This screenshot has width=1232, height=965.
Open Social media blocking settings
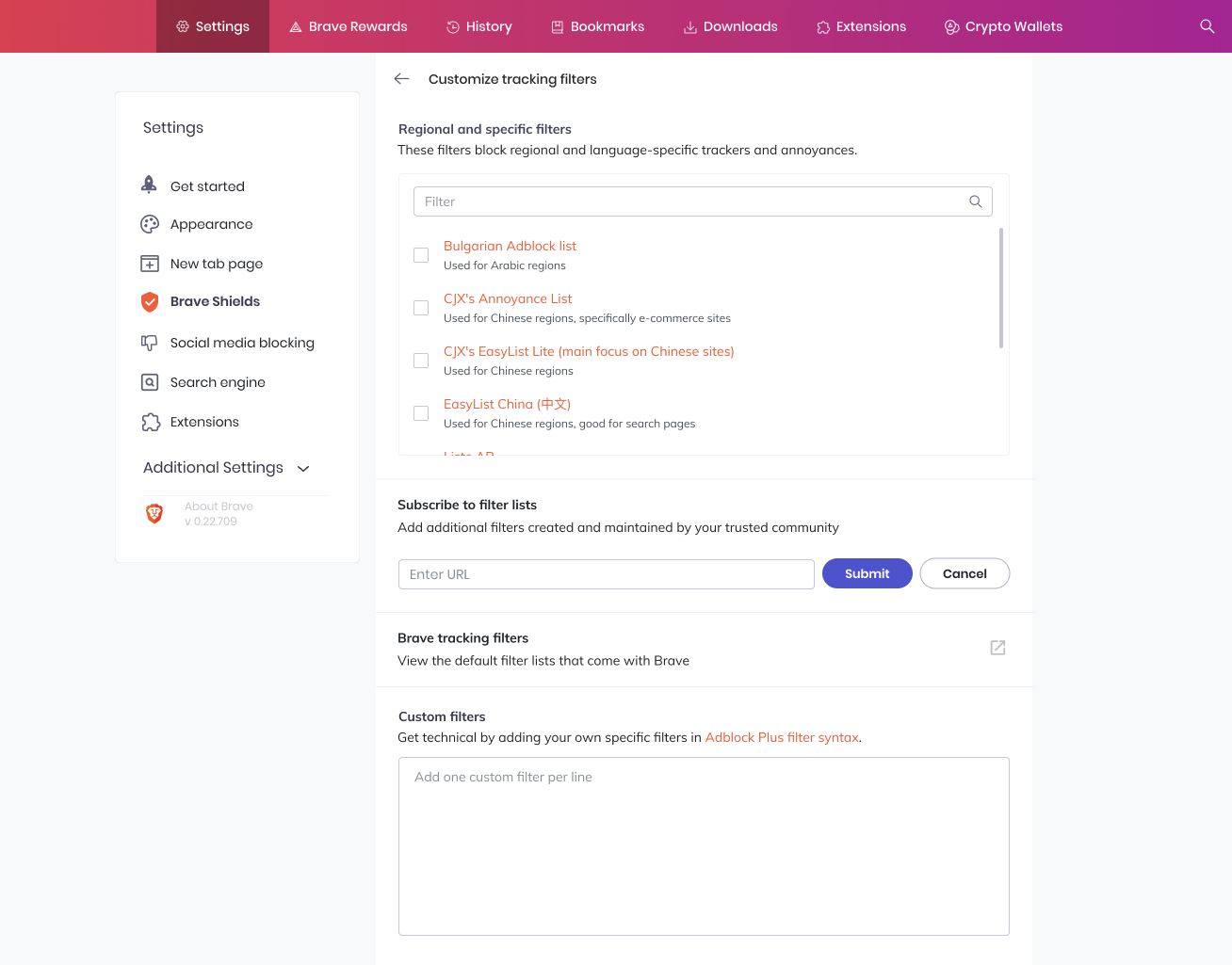click(x=242, y=343)
